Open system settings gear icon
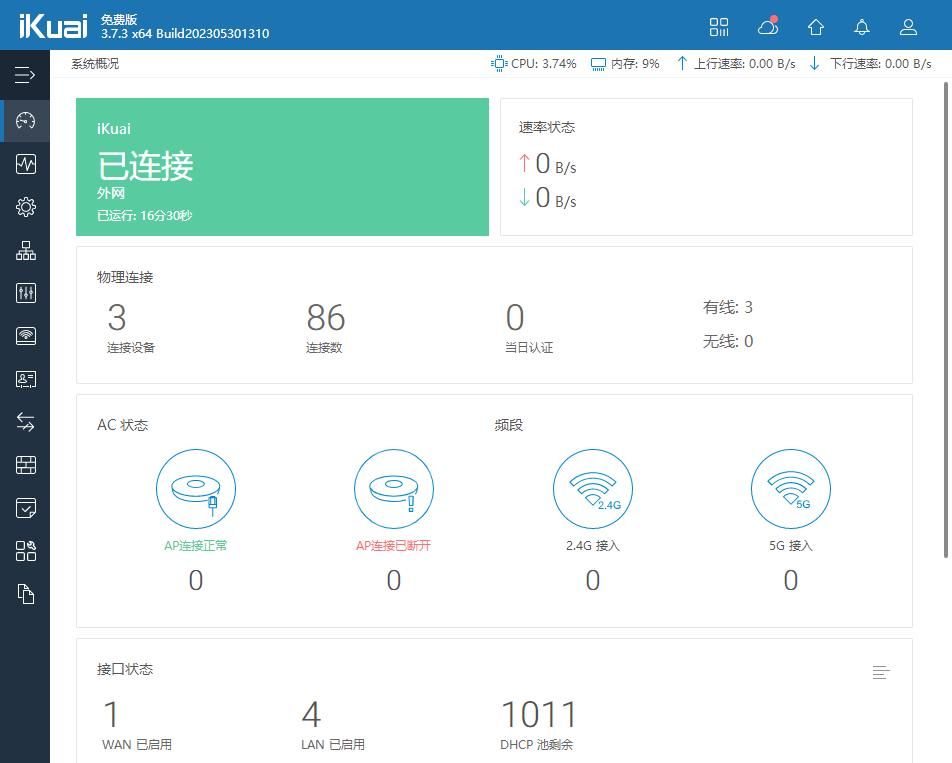The width and height of the screenshot is (952, 763). click(x=26, y=207)
